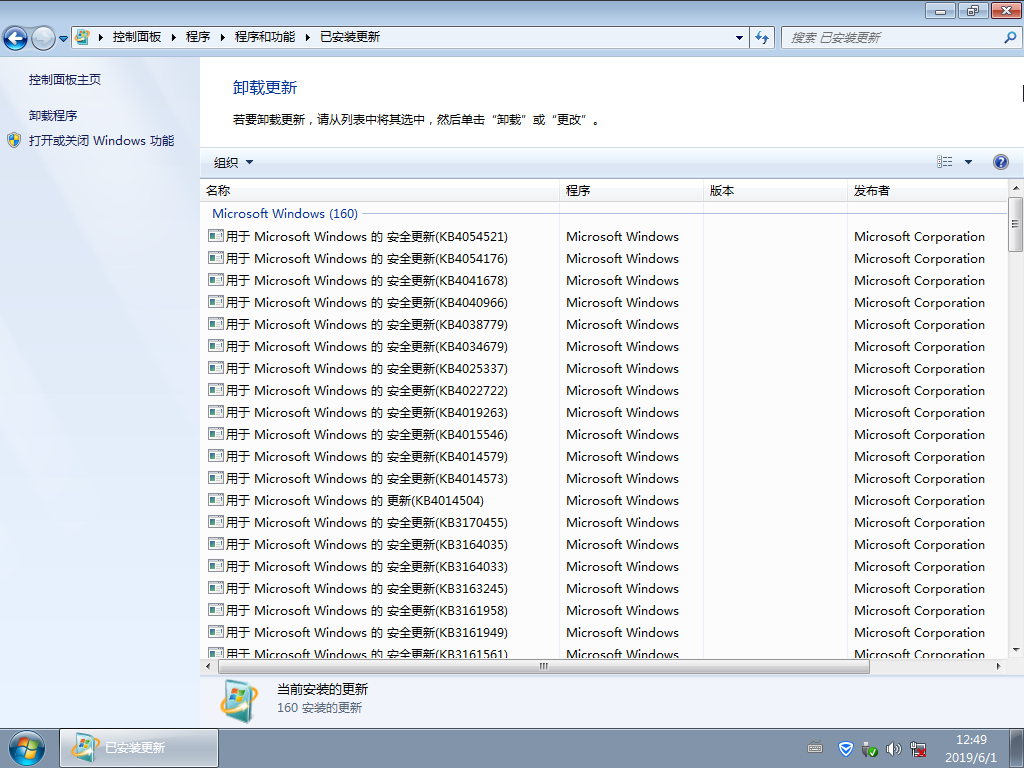Click the shield icon beside Windows 功能
The image size is (1024, 768).
[x=14, y=140]
